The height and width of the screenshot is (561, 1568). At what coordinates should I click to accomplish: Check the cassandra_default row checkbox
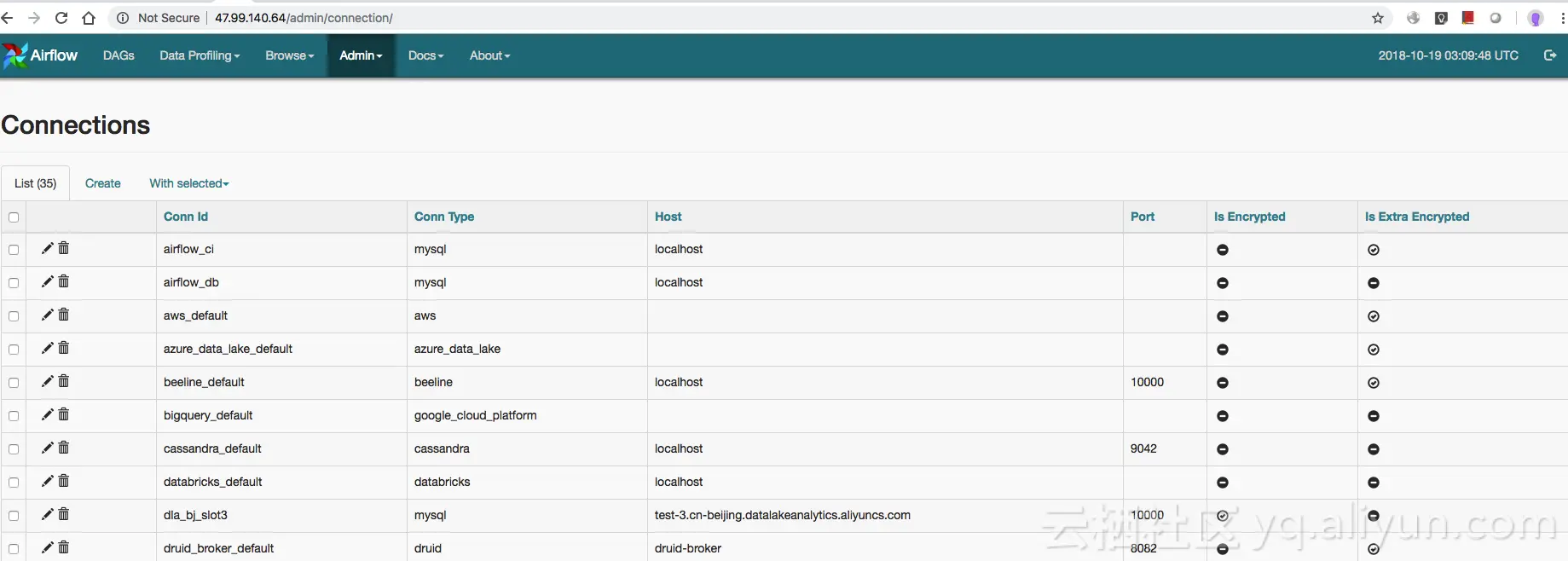point(14,449)
